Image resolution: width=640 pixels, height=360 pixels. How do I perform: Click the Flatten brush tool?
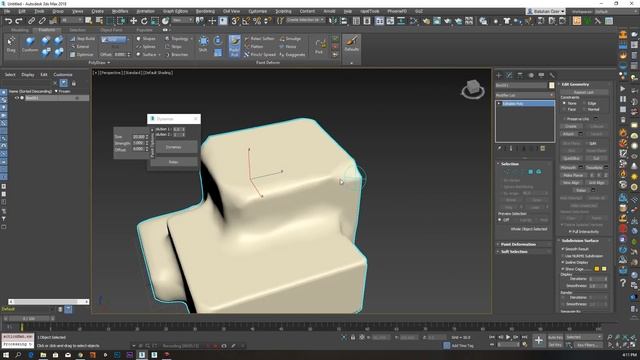[254, 47]
